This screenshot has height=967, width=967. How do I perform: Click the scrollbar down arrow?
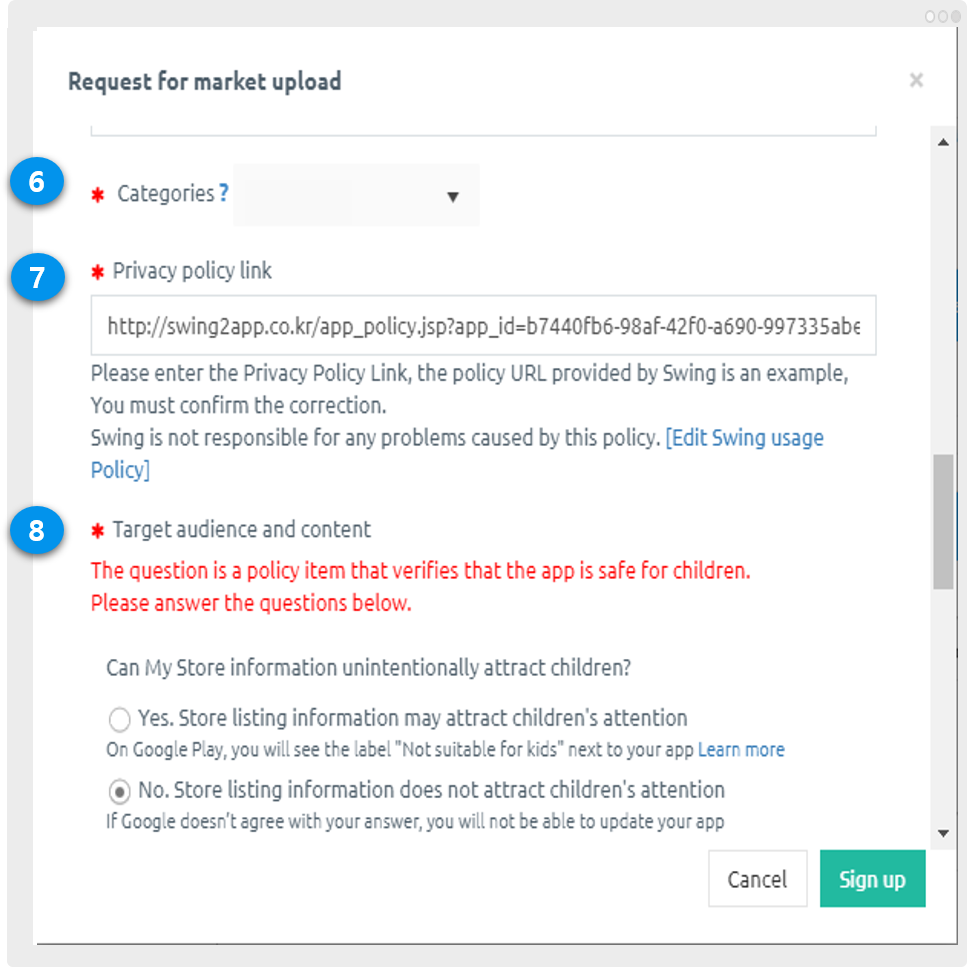[x=942, y=833]
